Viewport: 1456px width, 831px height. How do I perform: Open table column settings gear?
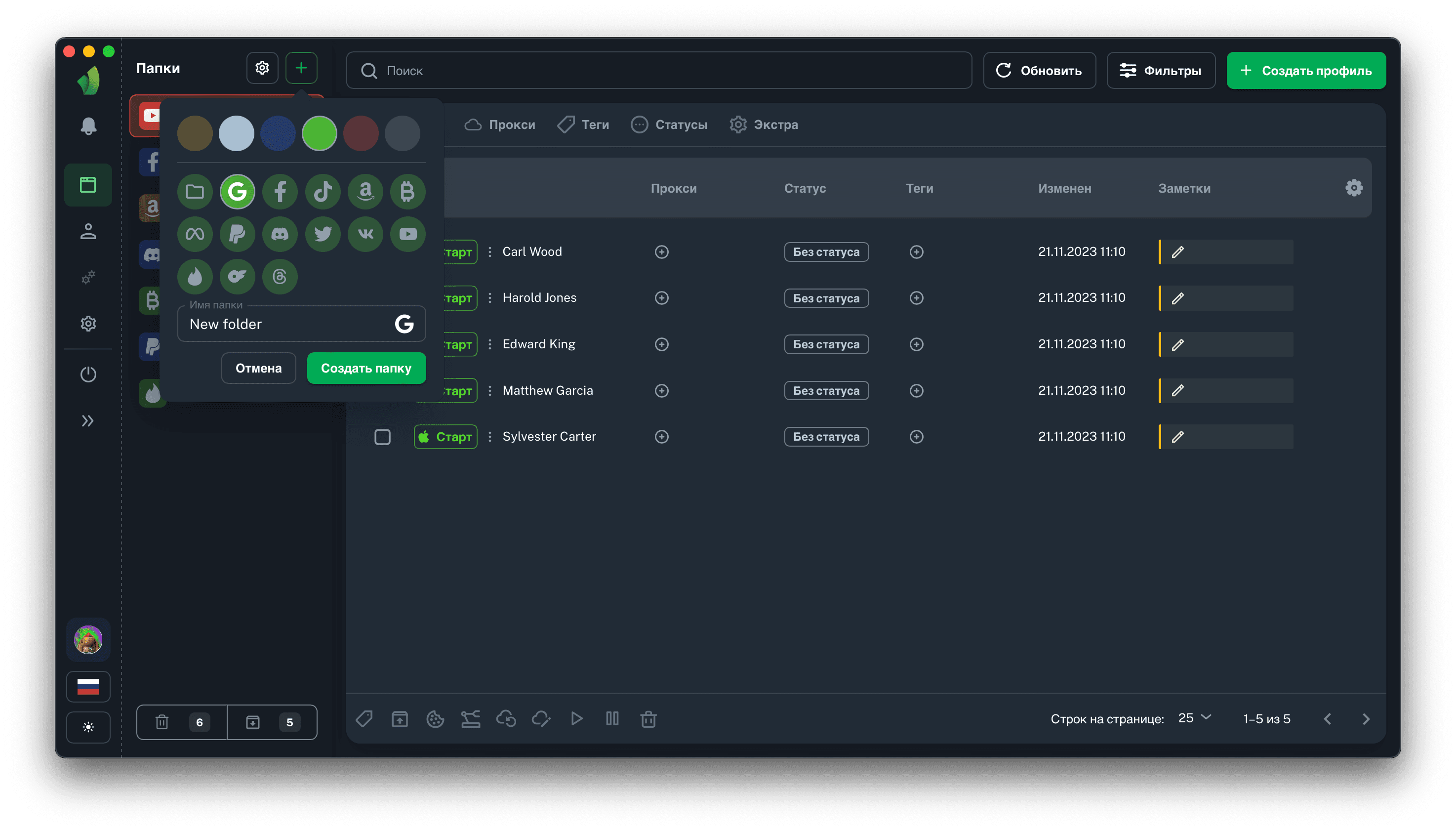coord(1353,188)
